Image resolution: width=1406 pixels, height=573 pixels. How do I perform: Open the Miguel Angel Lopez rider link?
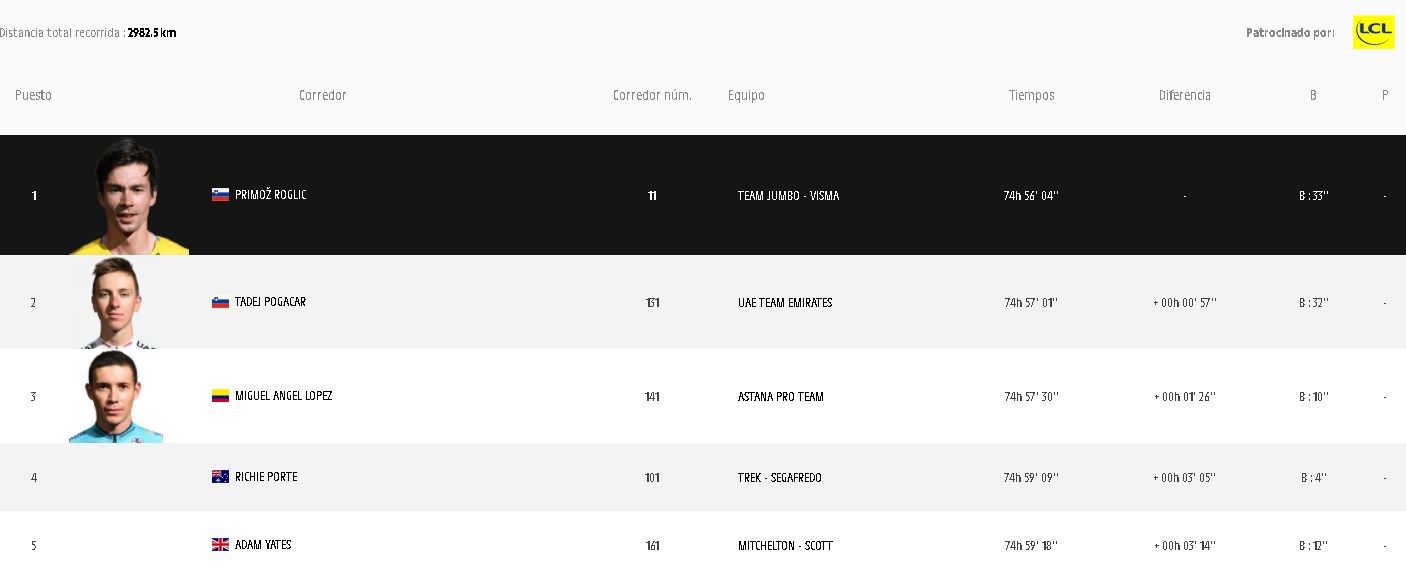click(283, 396)
